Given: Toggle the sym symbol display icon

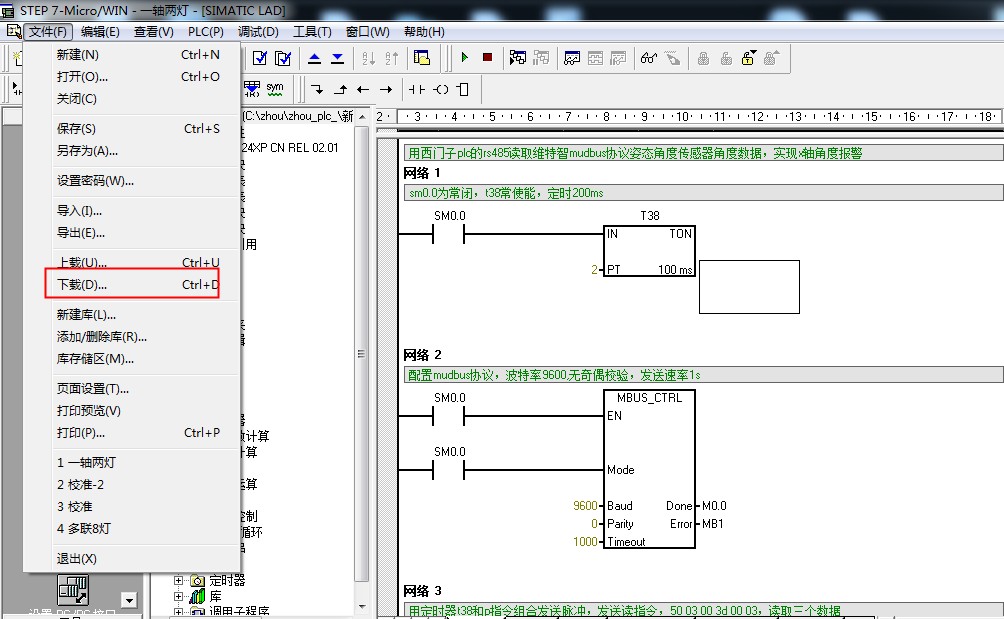Looking at the screenshot, I should click(274, 88).
